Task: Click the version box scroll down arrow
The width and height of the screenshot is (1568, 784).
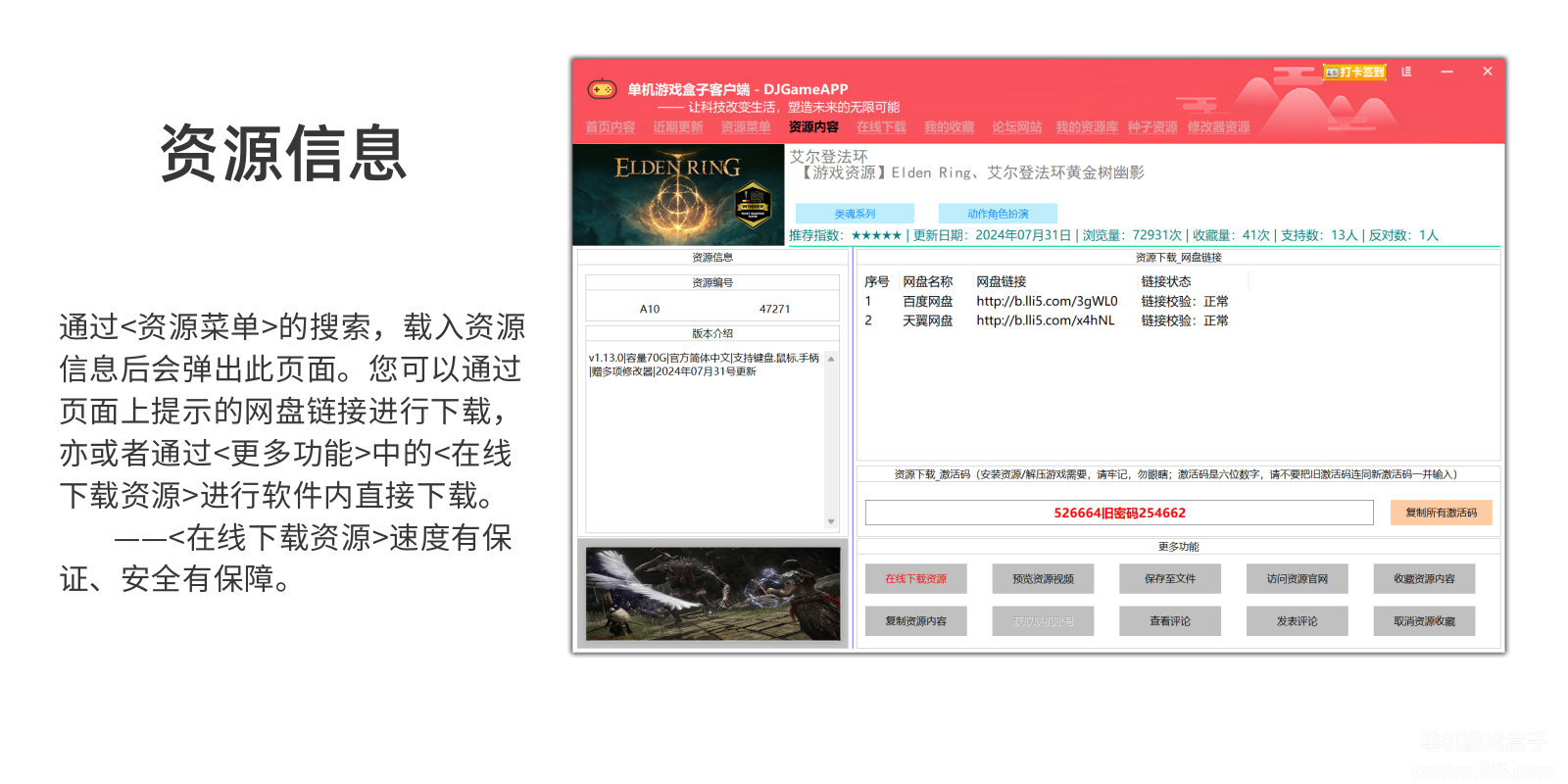Action: click(x=831, y=521)
